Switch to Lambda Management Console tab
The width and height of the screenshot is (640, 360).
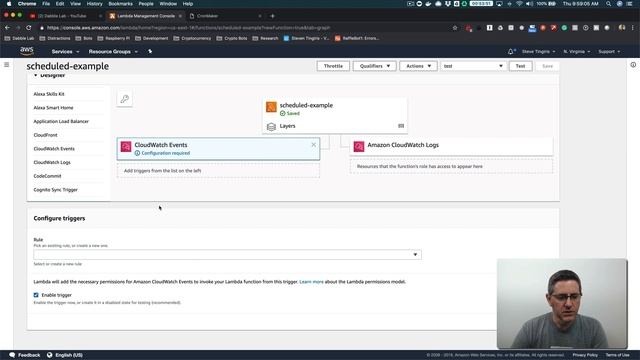[x=146, y=16]
